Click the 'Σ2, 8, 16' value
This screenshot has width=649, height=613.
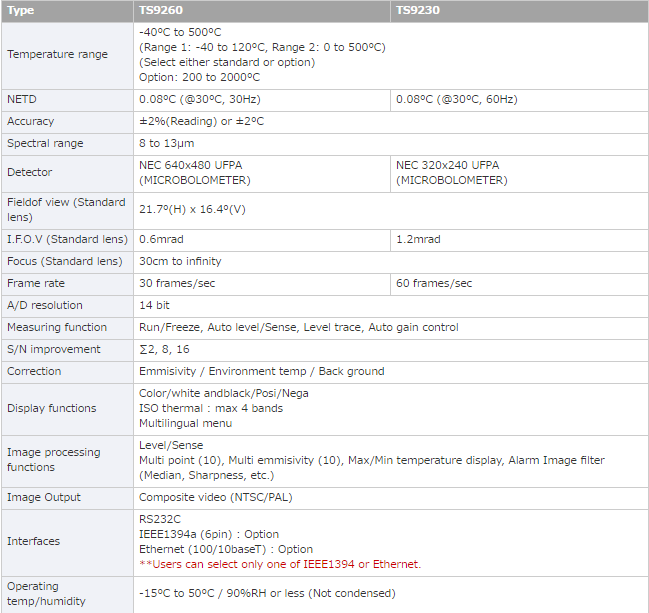coord(164,349)
